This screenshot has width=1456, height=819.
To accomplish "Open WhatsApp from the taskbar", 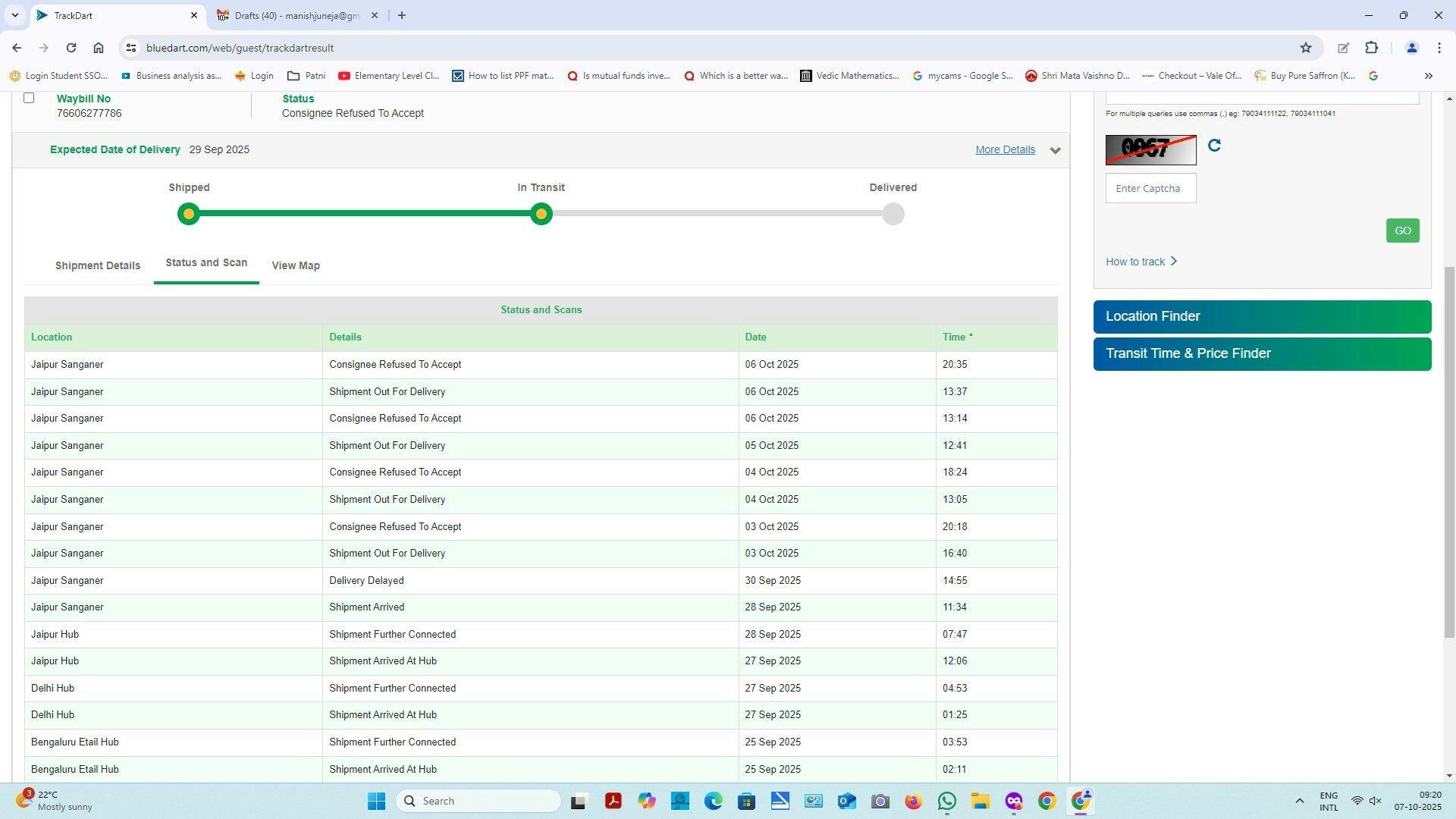I will click(x=946, y=802).
